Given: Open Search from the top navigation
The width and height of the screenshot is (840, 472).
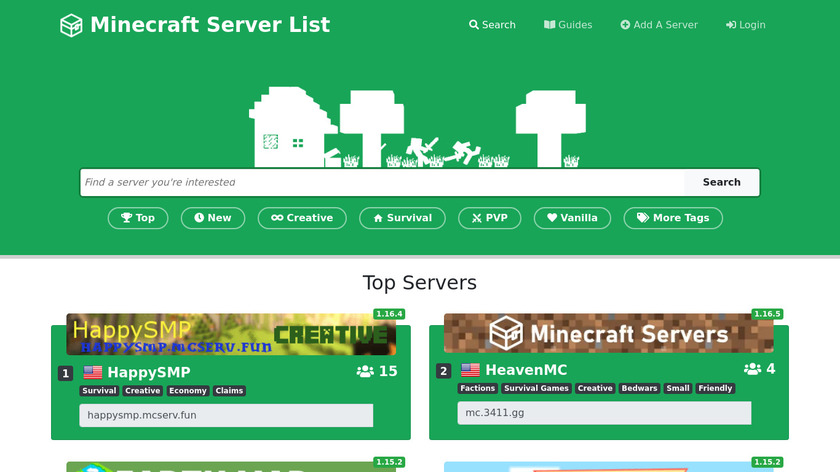Looking at the screenshot, I should (x=492, y=25).
